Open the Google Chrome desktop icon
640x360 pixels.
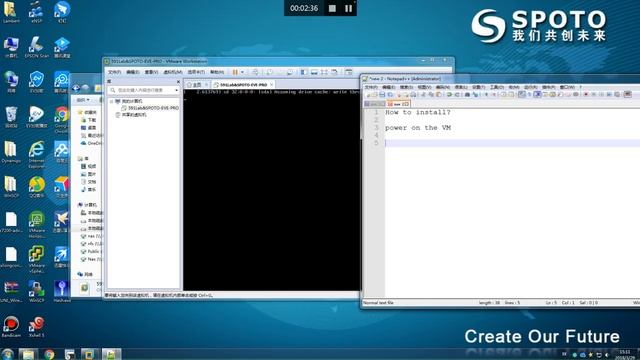click(x=62, y=120)
